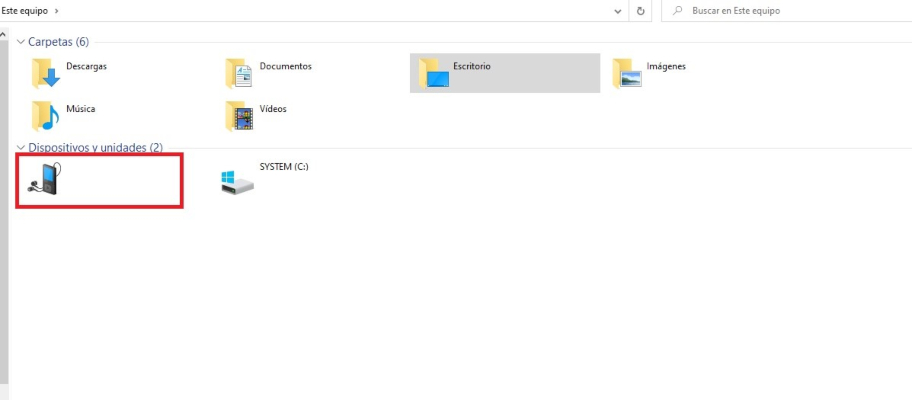912x400 pixels.
Task: Select the Escritorio folder icon
Action: coord(433,73)
